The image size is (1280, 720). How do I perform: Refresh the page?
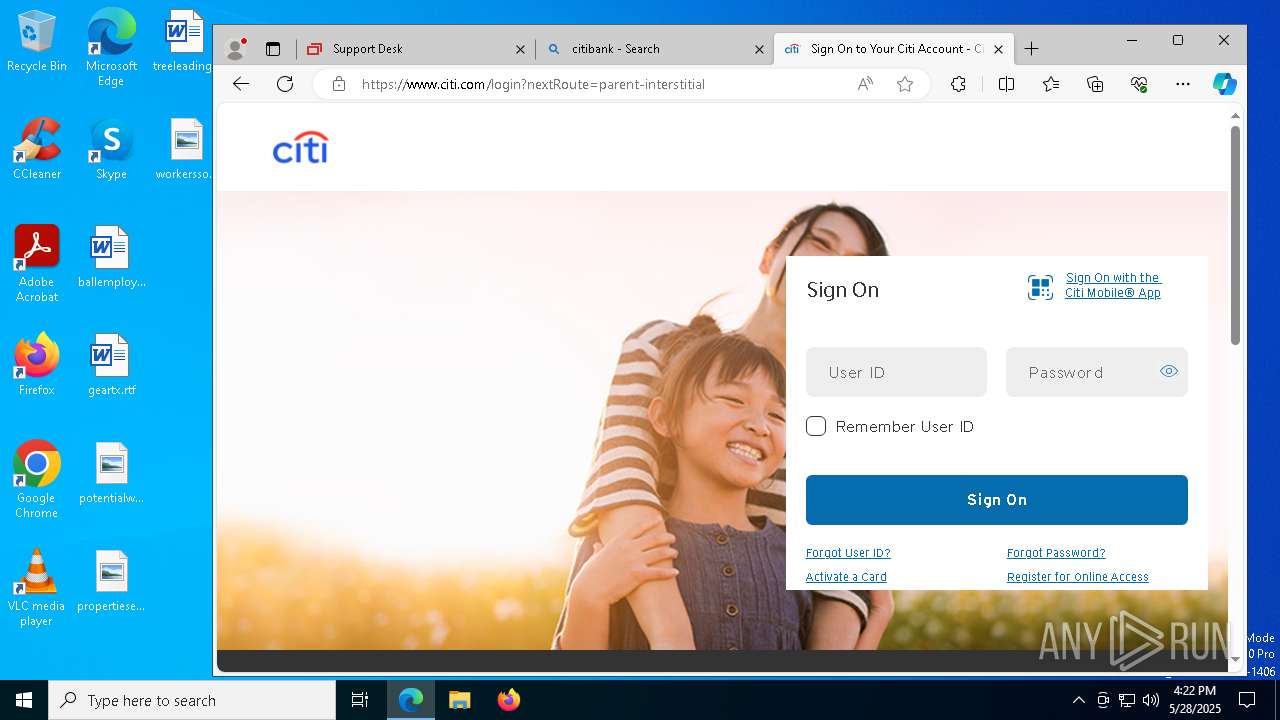[285, 84]
